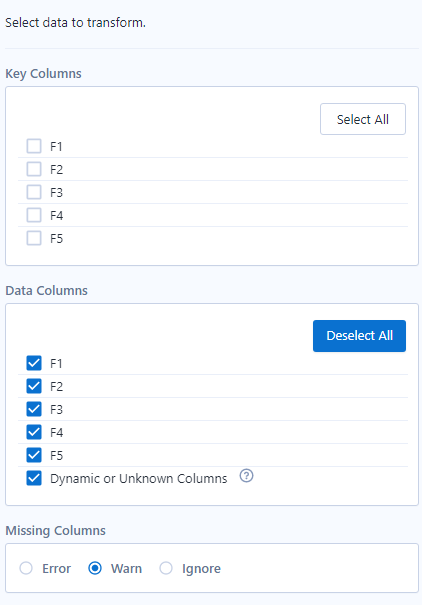This screenshot has height=605, width=422.
Task: Tick the F4 key column checkbox
Action: click(x=34, y=215)
